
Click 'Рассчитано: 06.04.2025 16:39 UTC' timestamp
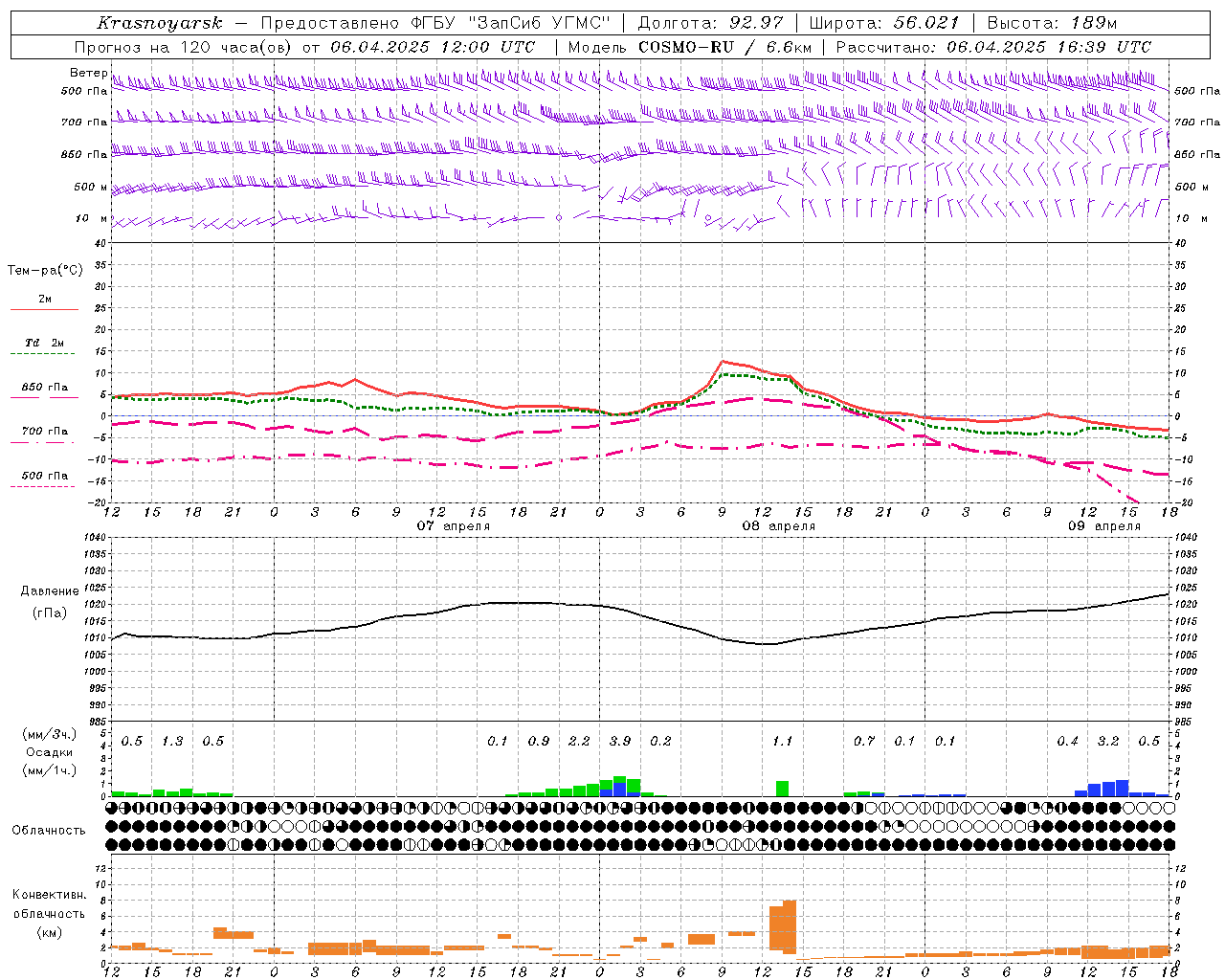[x=993, y=47]
